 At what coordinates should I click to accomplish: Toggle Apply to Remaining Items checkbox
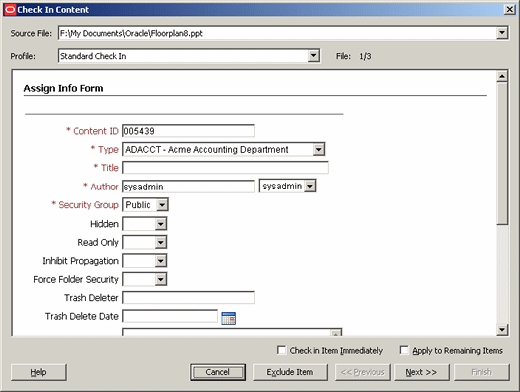(404, 350)
